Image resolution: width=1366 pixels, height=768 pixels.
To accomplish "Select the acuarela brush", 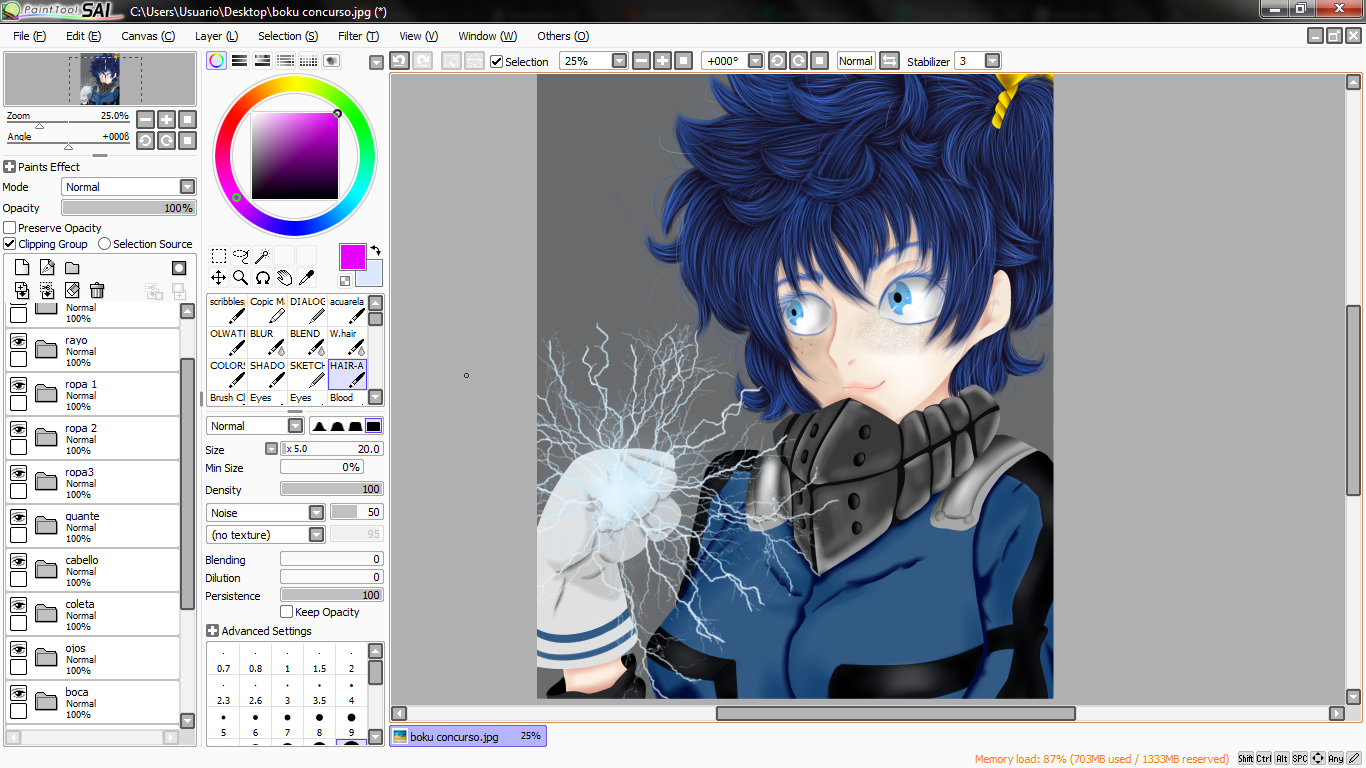I will click(x=347, y=310).
